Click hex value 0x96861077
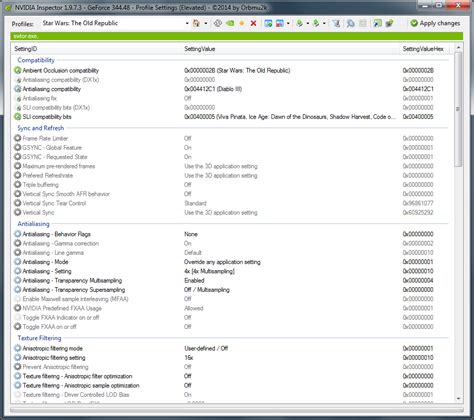The height and width of the screenshot is (420, 474). point(418,203)
